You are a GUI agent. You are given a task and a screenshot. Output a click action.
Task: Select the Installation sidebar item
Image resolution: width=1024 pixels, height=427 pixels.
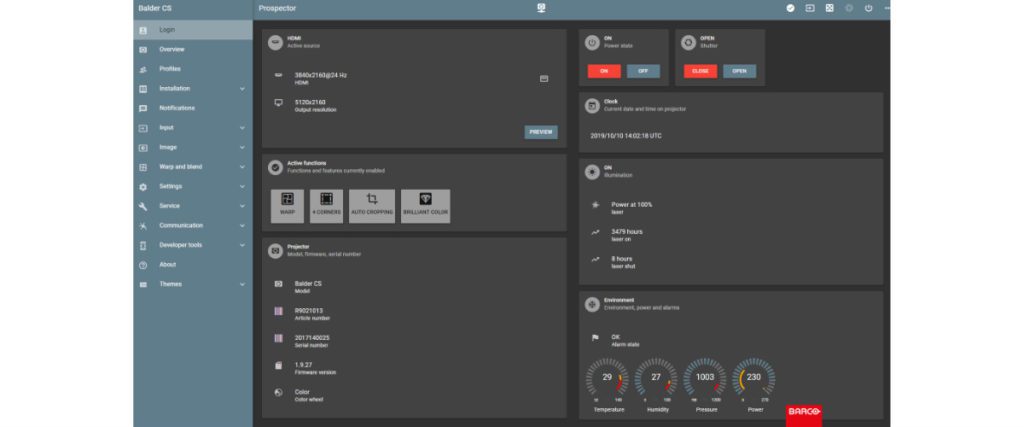pos(193,89)
